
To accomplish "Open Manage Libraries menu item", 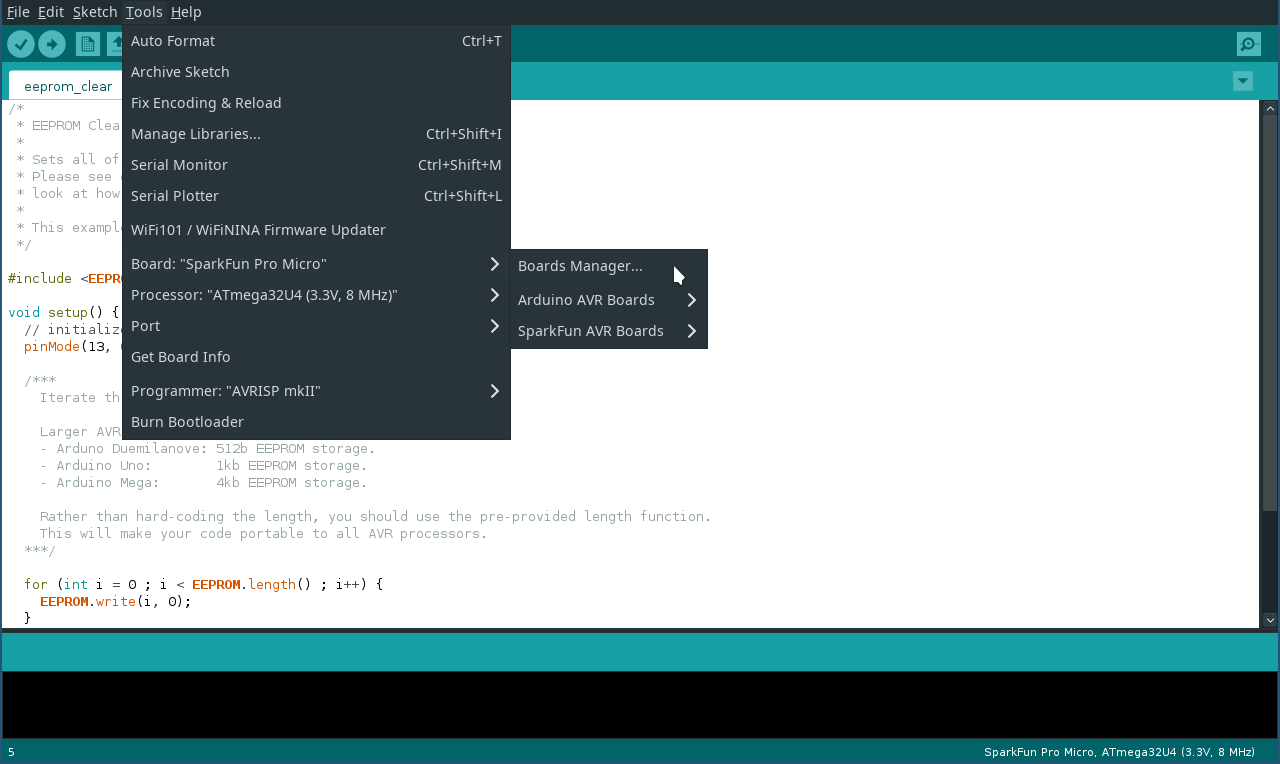I will click(196, 134).
